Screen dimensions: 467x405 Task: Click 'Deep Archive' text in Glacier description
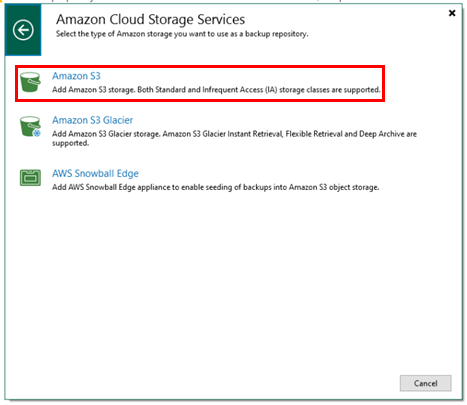(x=377, y=134)
